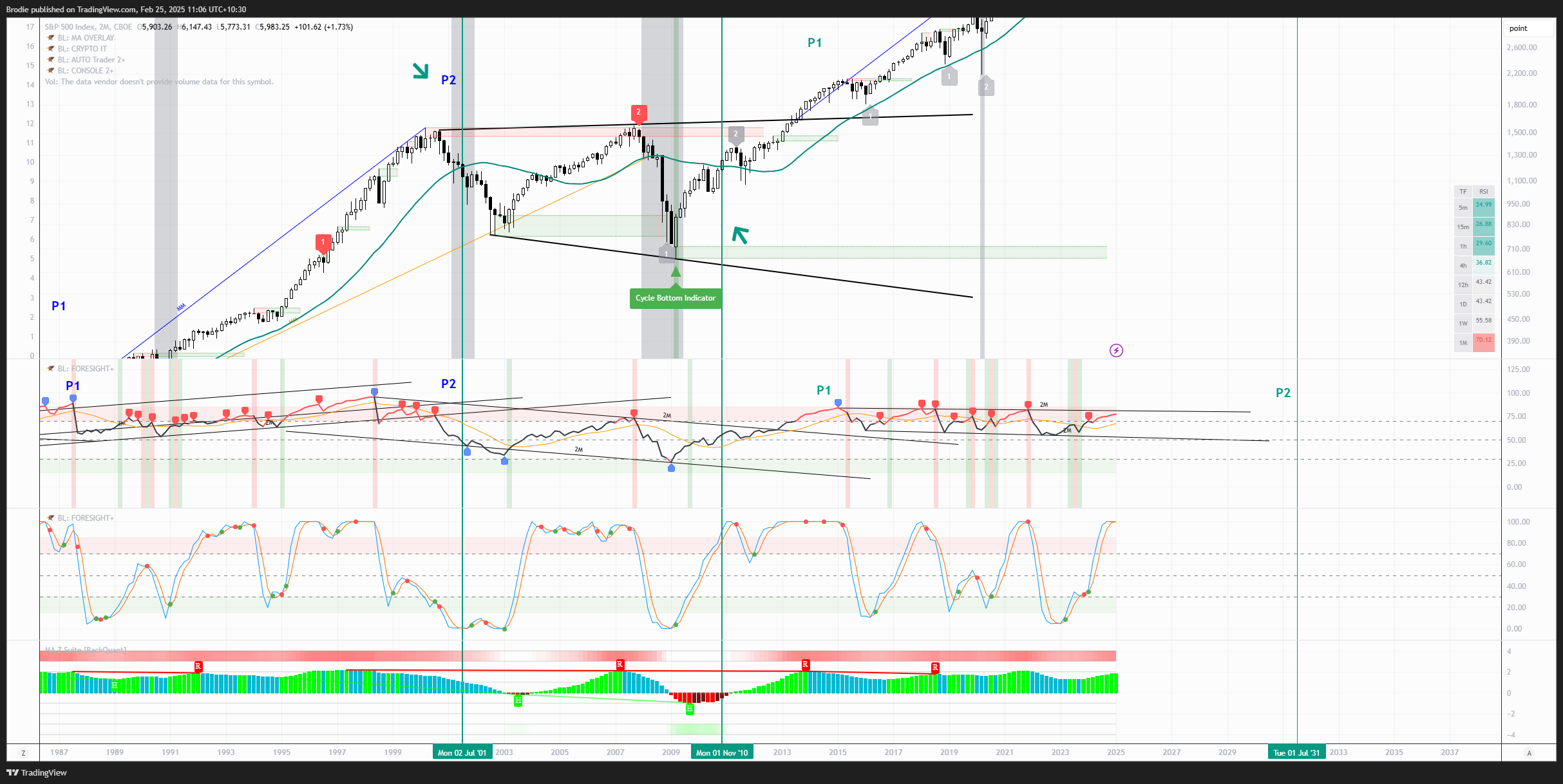Click the 2025 year label on the time axis

coord(1116,752)
